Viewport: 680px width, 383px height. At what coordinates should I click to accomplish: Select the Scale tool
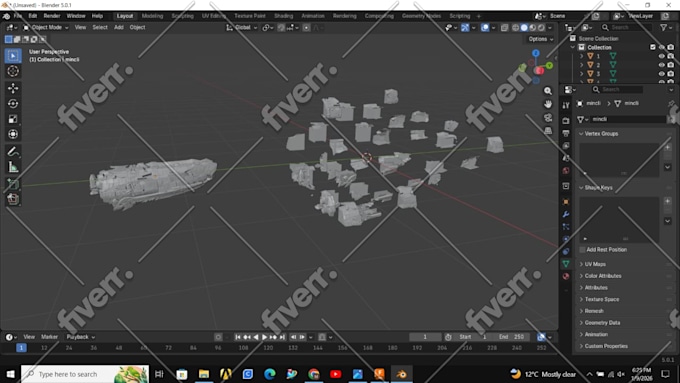click(13, 119)
